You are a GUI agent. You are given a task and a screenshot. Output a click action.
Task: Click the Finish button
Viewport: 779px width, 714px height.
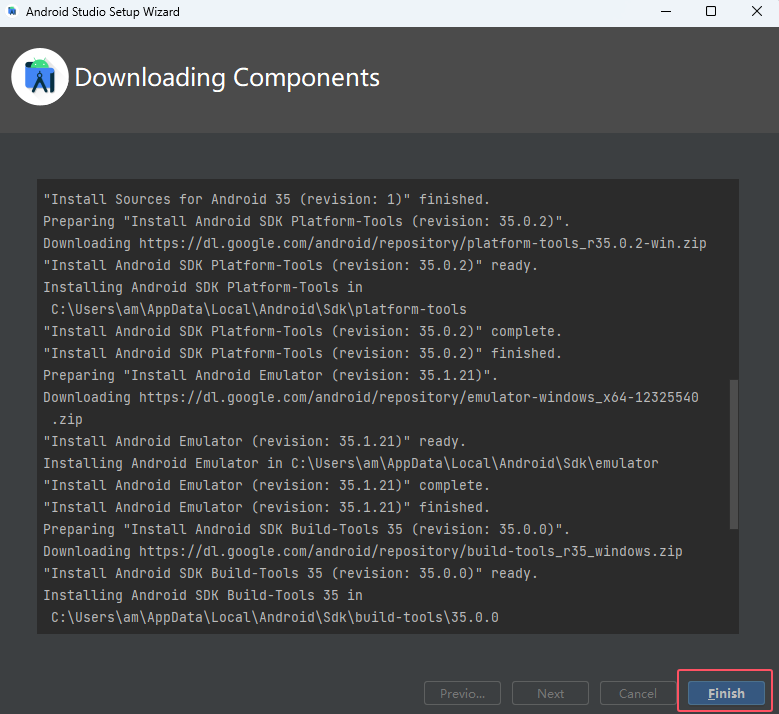point(726,693)
